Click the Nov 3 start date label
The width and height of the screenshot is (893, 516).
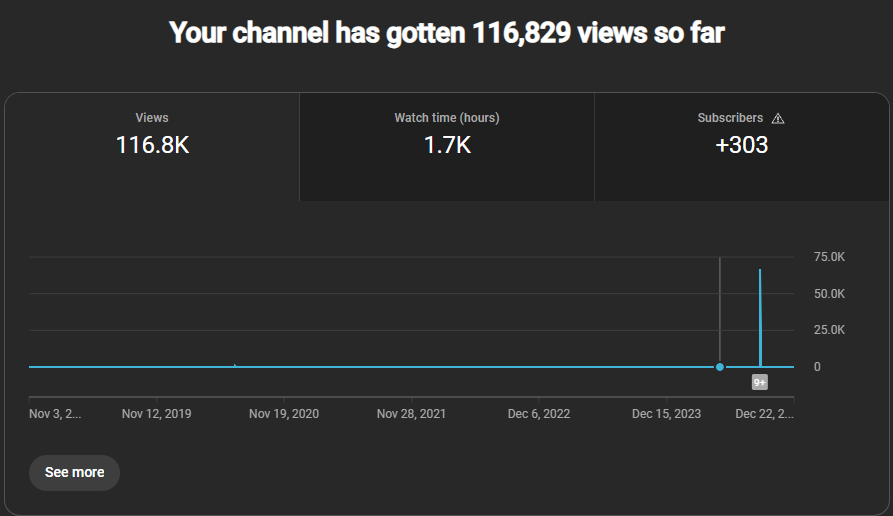click(55, 414)
